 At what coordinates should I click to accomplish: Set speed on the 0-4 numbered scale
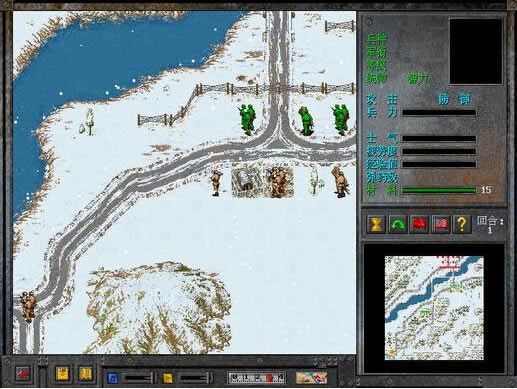(x=257, y=378)
